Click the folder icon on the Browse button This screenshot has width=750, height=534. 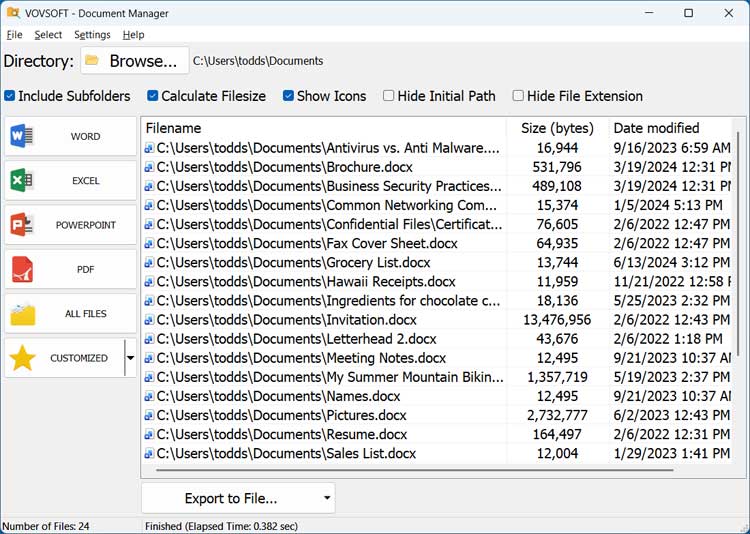(x=92, y=60)
